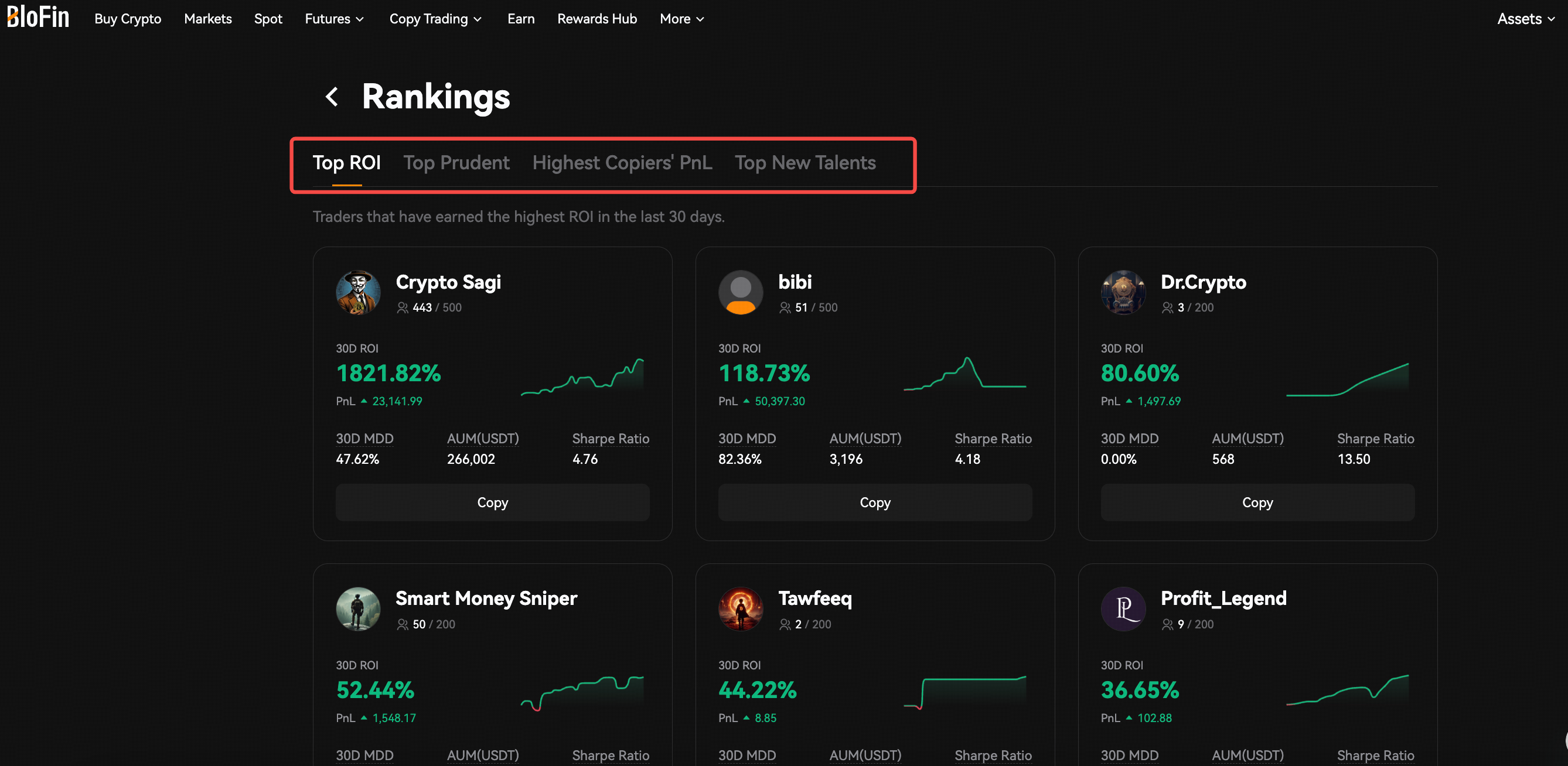Click the BloFin logo
This screenshot has width=1568, height=766.
click(x=38, y=17)
